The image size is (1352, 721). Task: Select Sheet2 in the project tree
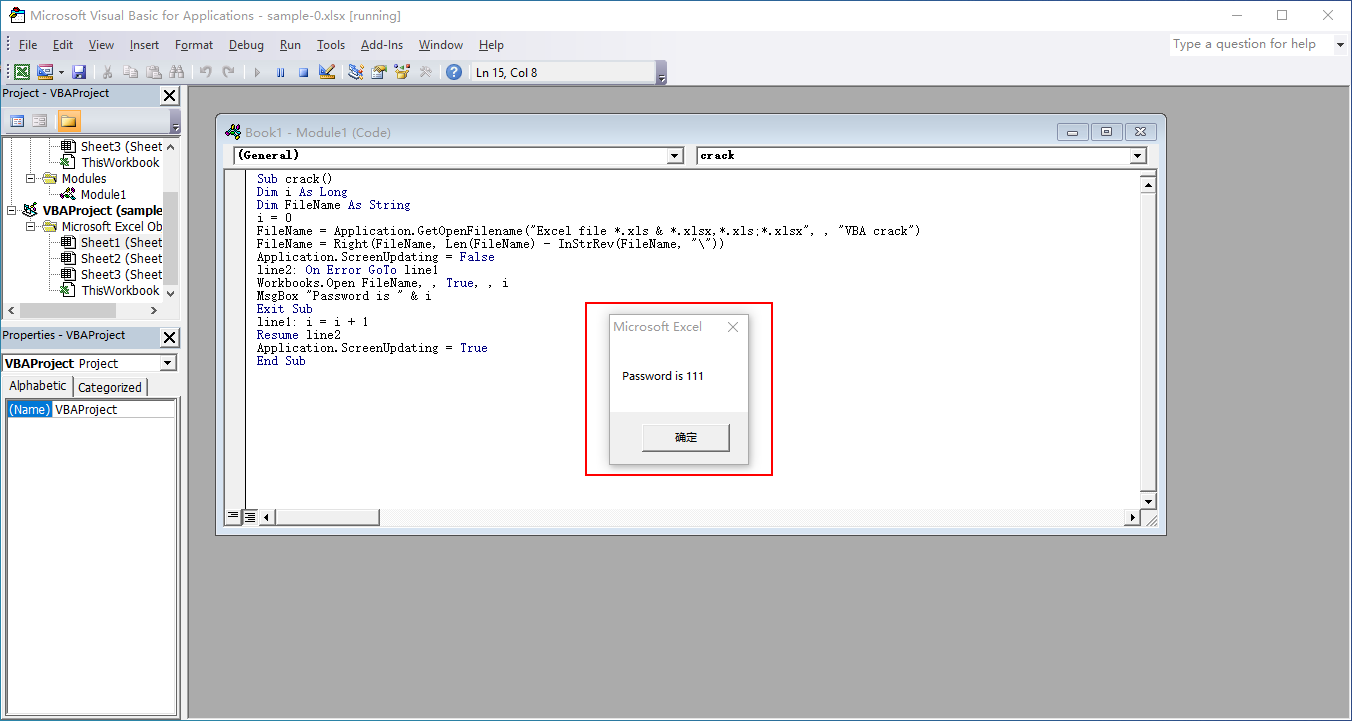121,259
